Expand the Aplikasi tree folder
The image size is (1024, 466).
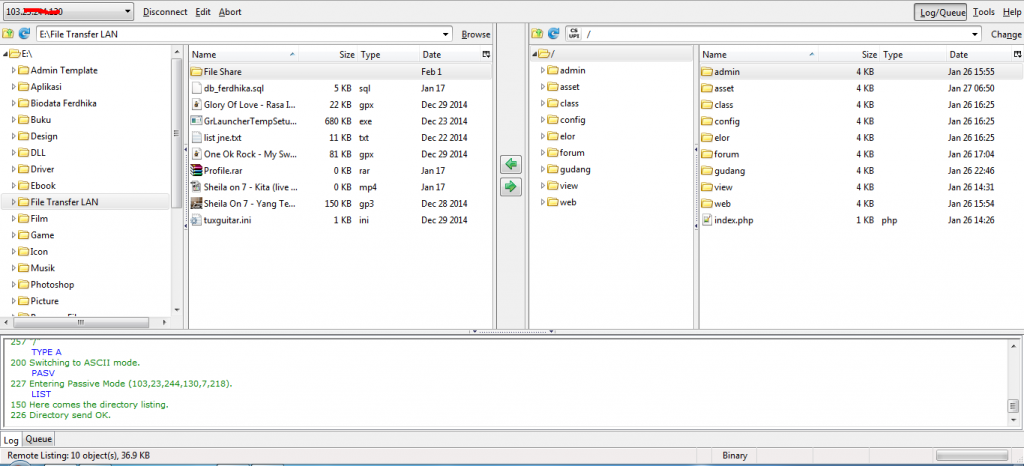14,87
